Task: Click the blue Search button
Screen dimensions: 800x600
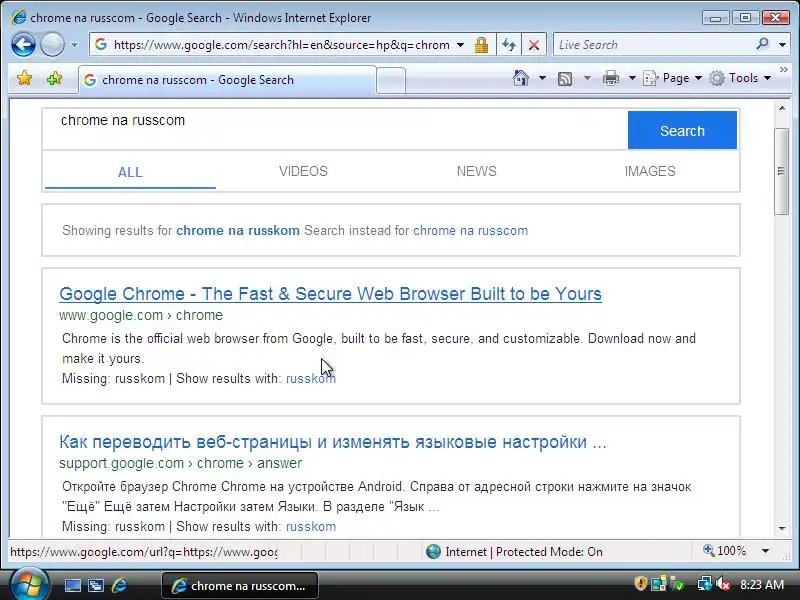Action: coord(682,130)
